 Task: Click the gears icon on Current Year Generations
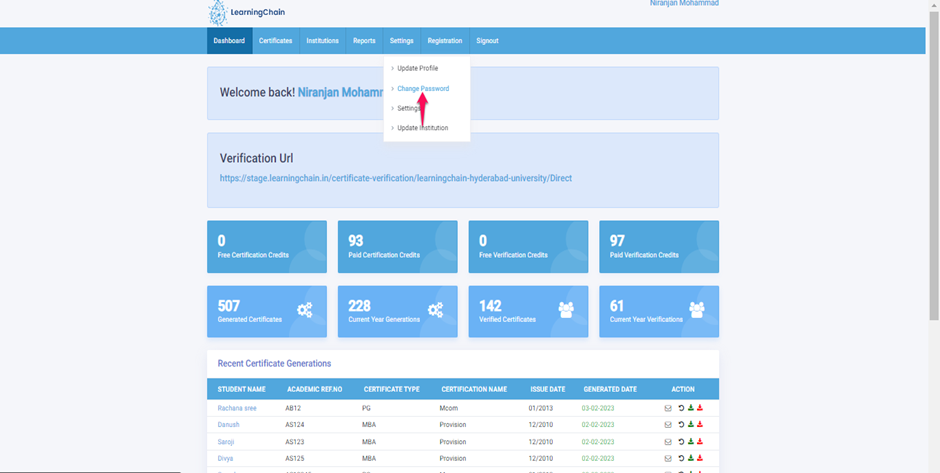pos(435,311)
